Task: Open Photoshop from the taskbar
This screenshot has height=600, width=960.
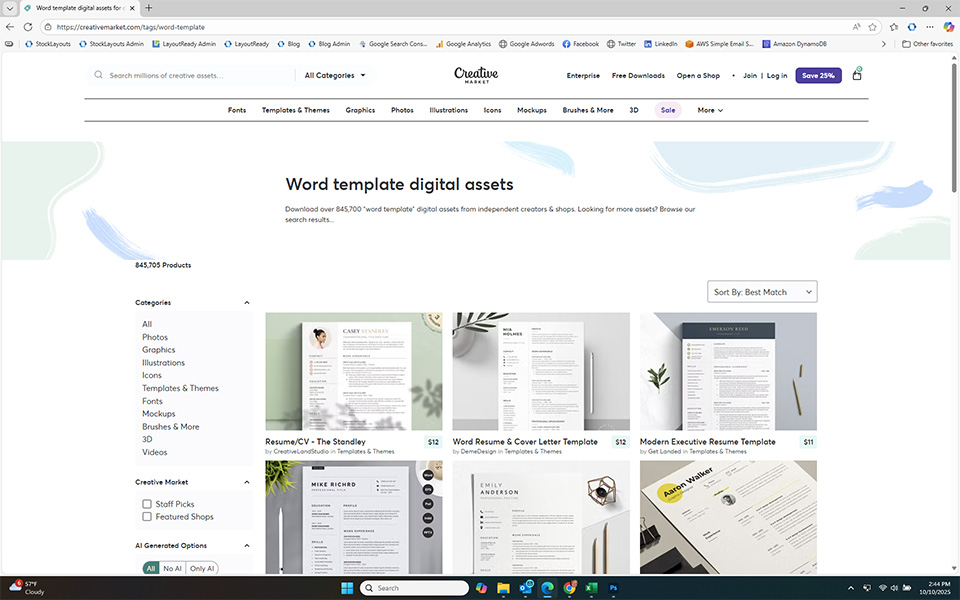Action: [x=613, y=588]
